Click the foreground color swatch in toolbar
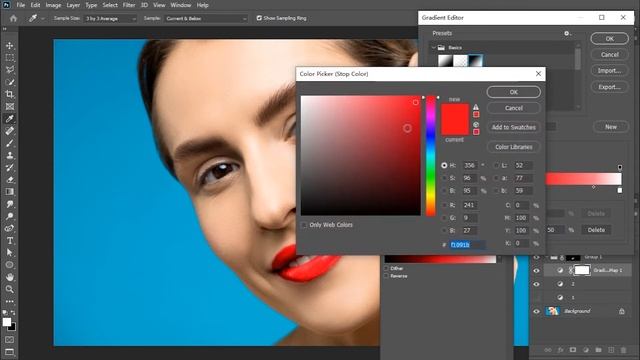This screenshot has width=640, height=360. click(x=7, y=322)
